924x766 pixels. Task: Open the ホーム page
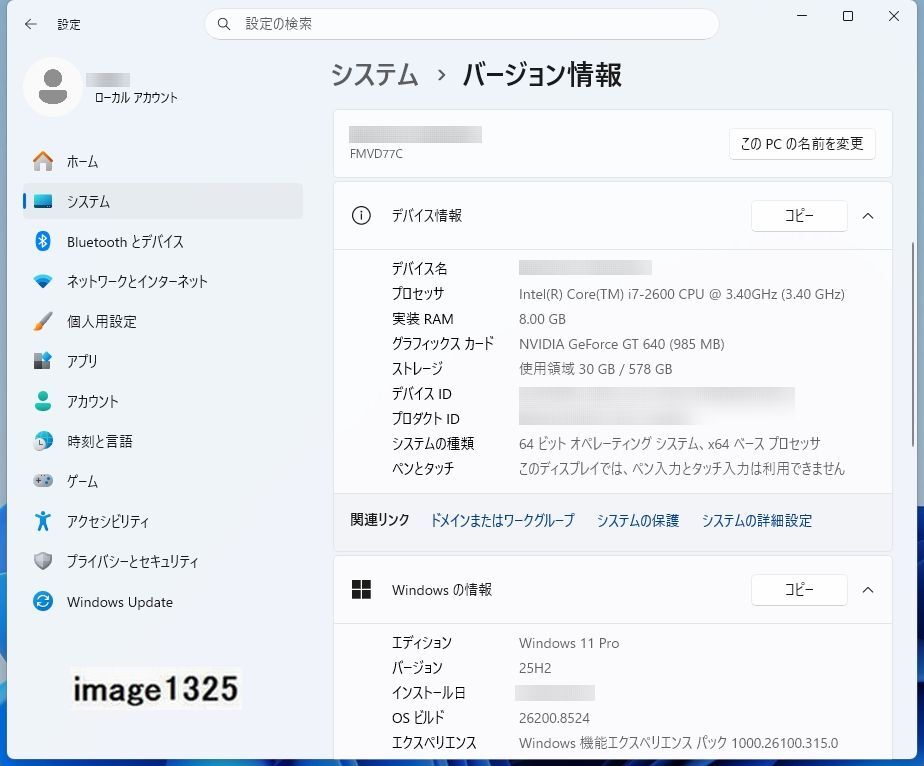click(163, 161)
